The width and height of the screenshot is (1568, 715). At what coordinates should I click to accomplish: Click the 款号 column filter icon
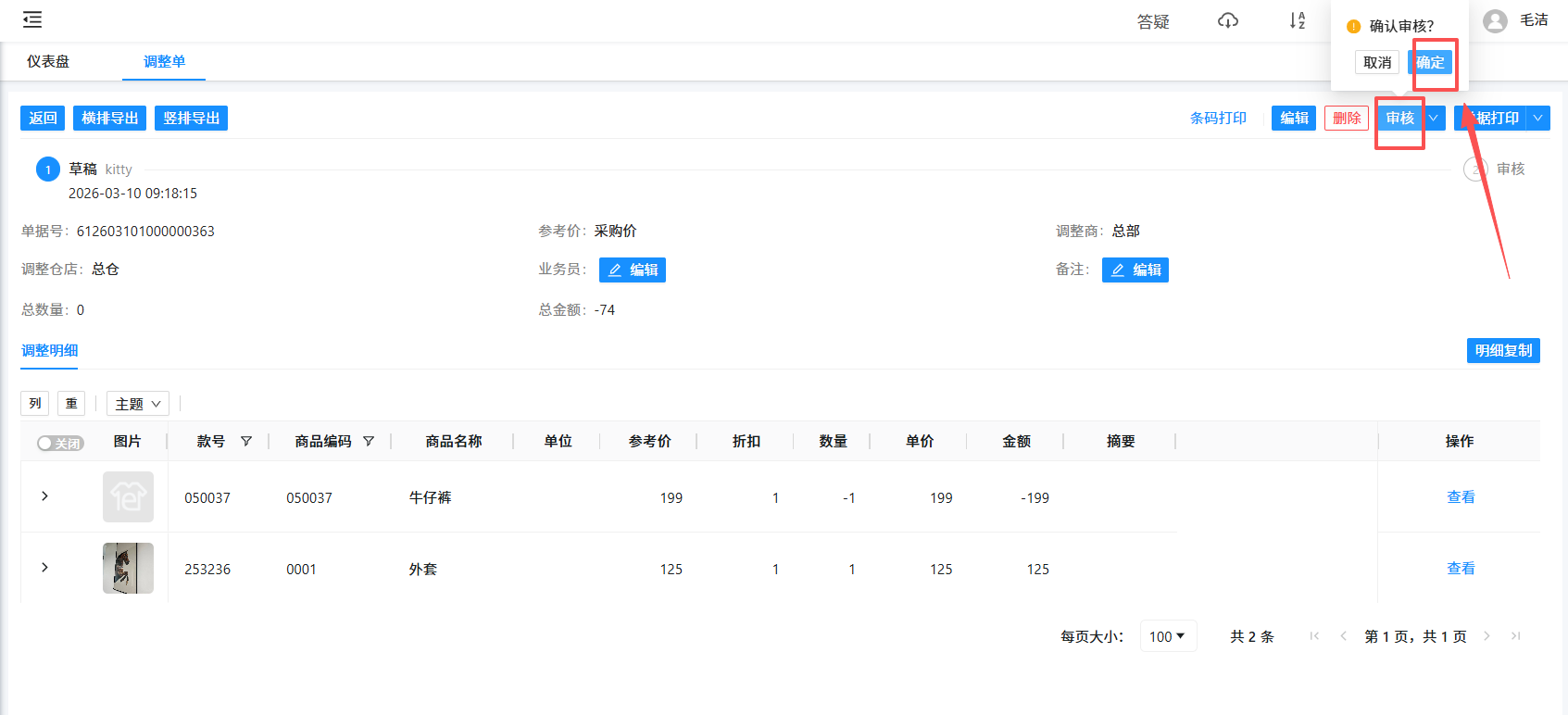click(x=246, y=442)
